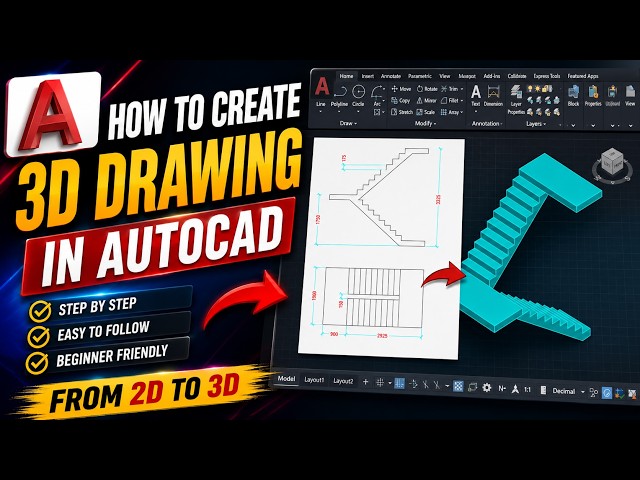Select the Circle tool
This screenshot has height=480, width=640.
click(x=358, y=97)
